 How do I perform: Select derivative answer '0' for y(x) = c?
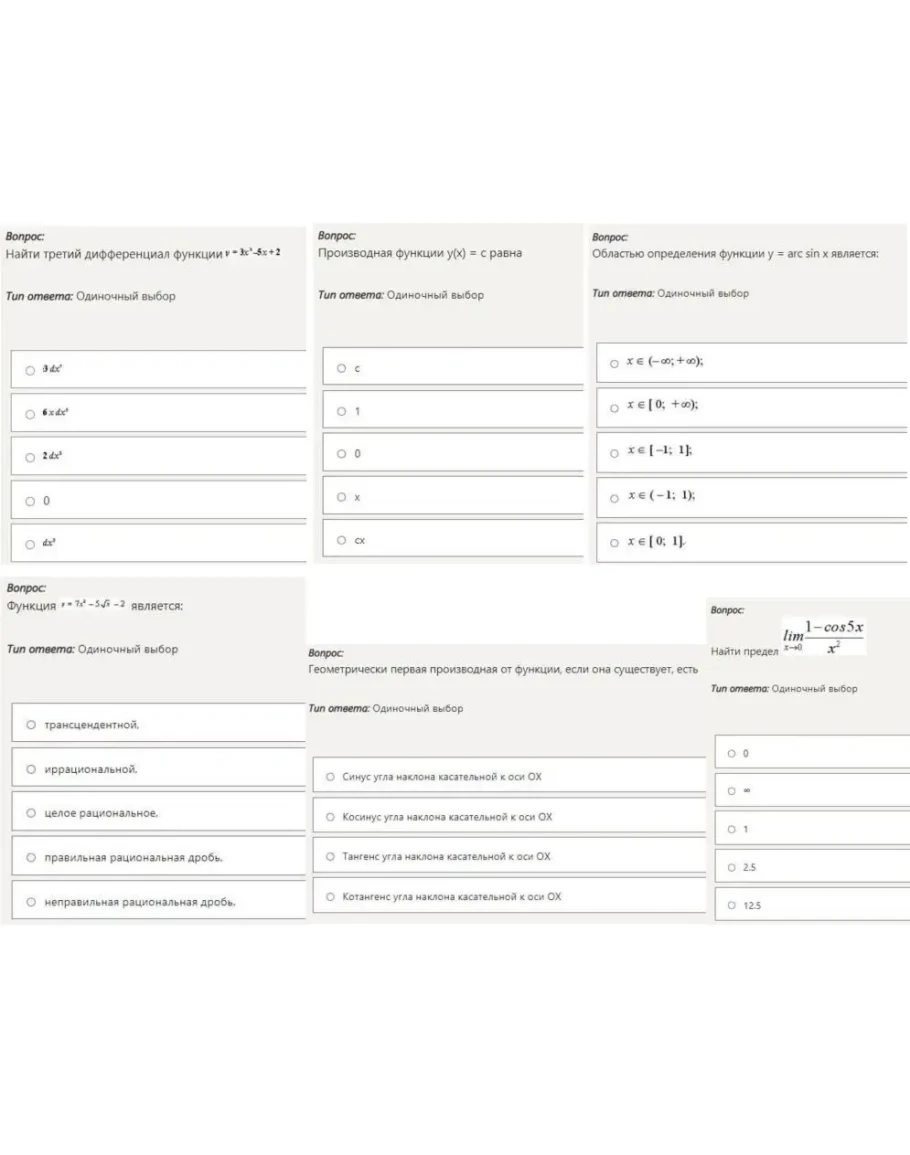click(342, 454)
